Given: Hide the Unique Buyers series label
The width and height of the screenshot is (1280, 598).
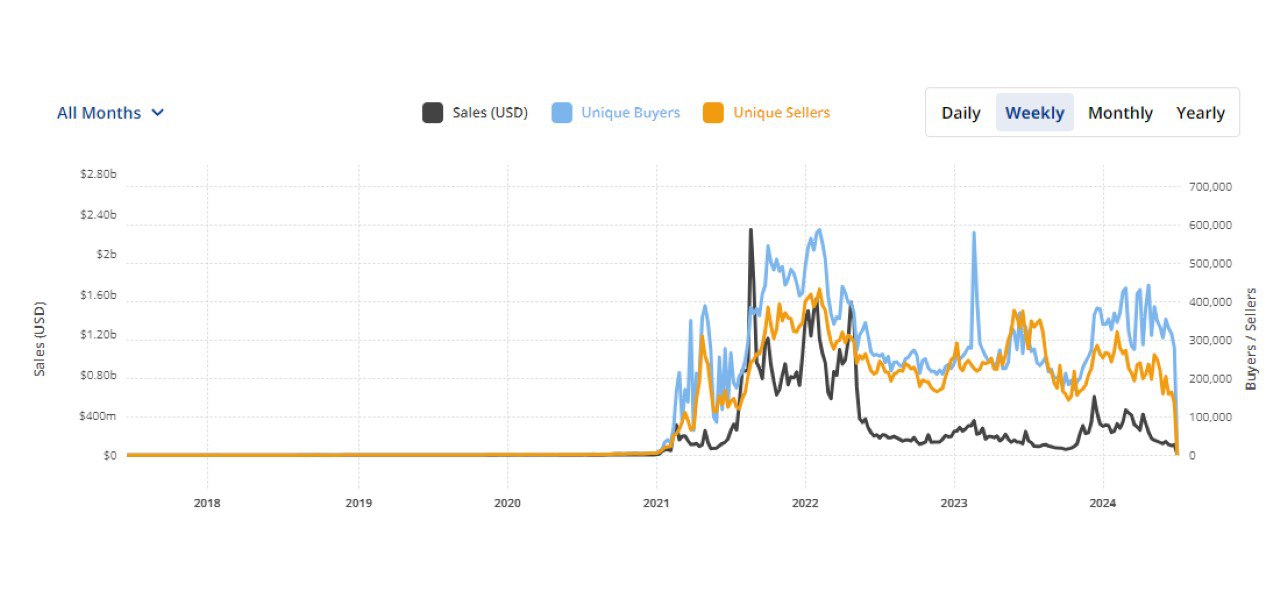Looking at the screenshot, I should pyautogui.click(x=630, y=113).
